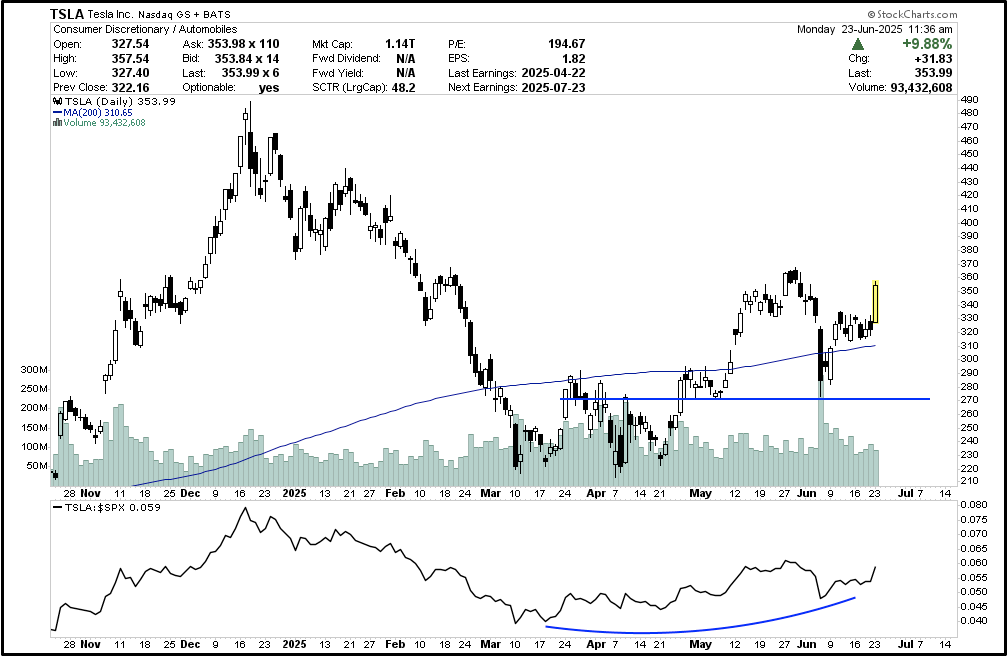Click the Fwd Yield N/A value
Screen dimensions: 1008x656
tap(406, 73)
